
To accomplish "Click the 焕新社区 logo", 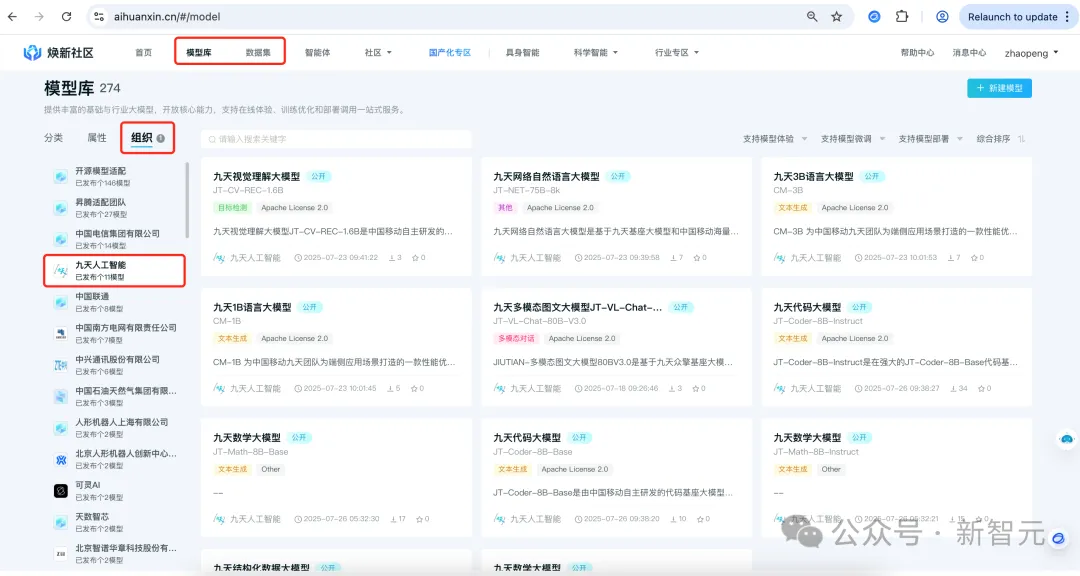I will coord(58,52).
